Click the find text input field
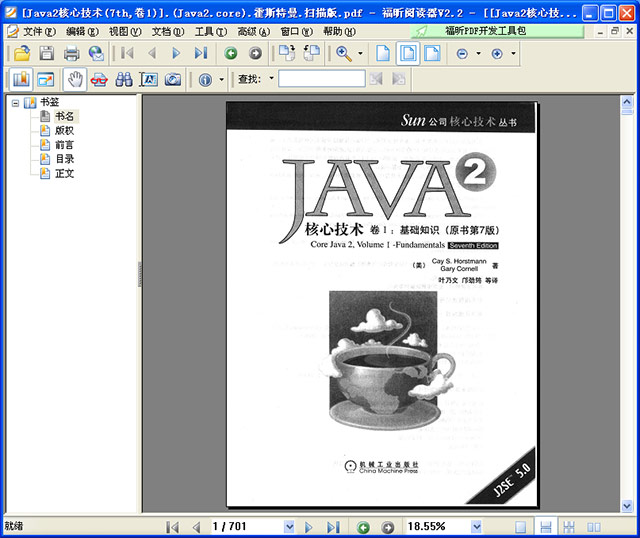The image size is (640, 538). 322,78
